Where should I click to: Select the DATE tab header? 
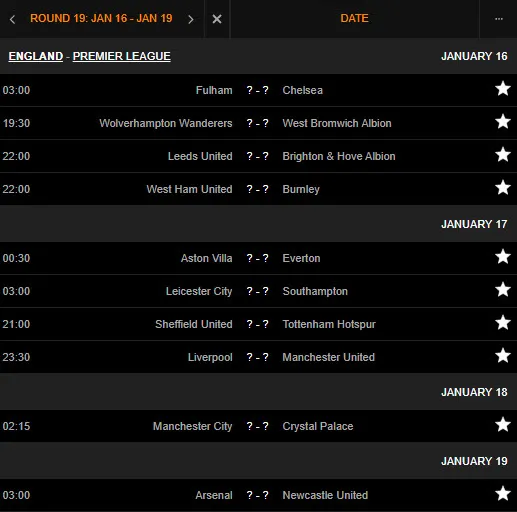354,18
